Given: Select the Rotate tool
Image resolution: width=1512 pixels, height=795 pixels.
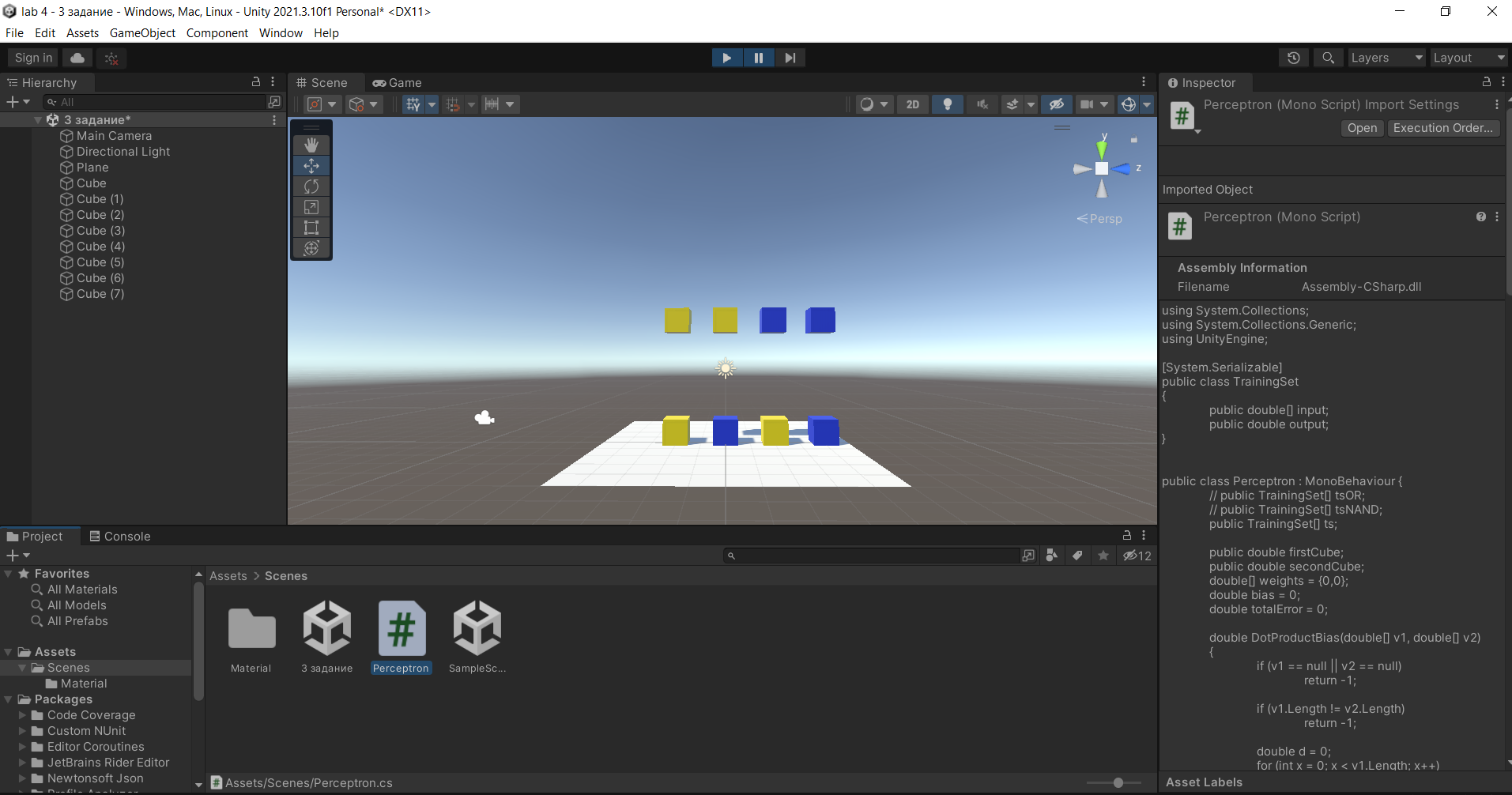Looking at the screenshot, I should point(311,186).
